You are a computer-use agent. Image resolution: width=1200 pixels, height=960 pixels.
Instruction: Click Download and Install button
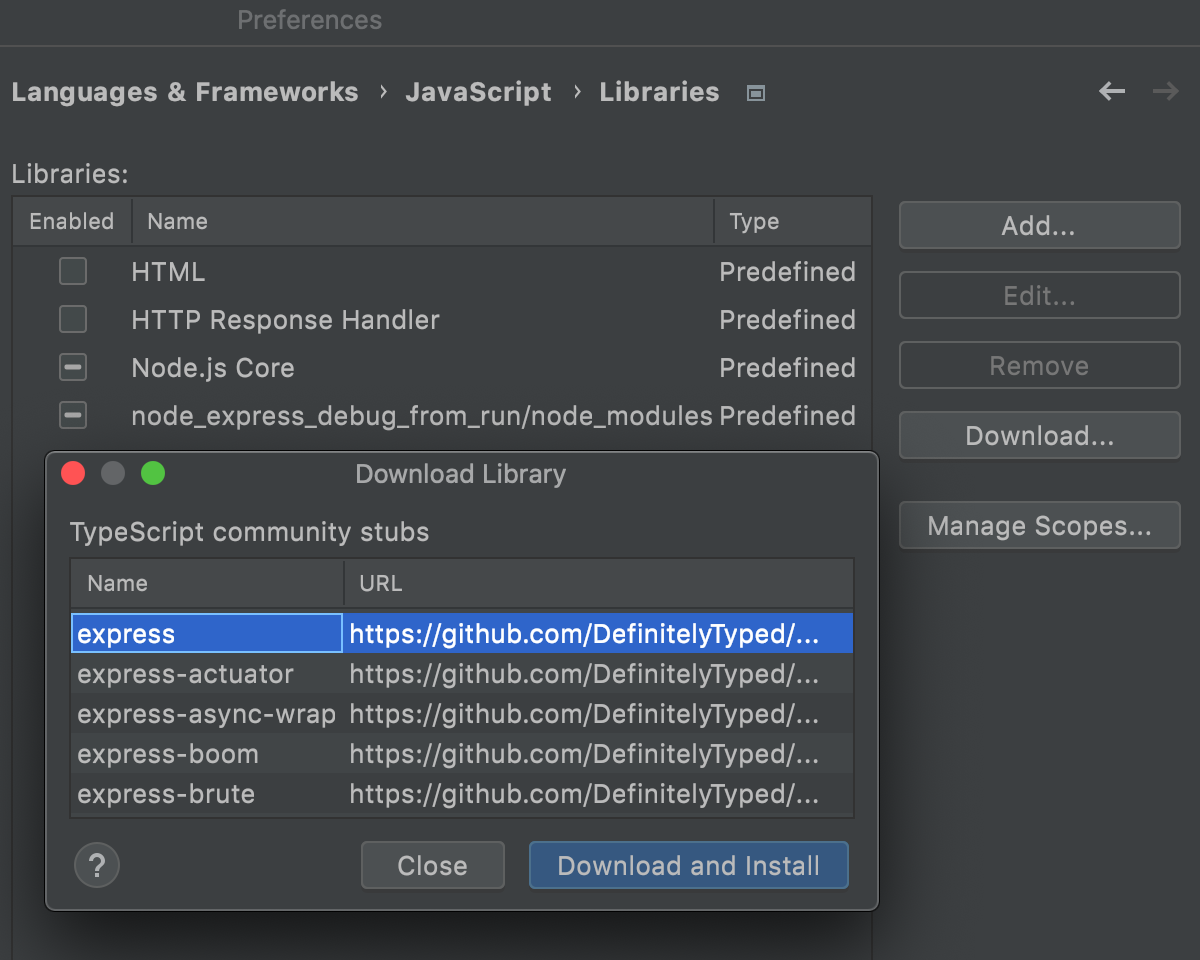click(688, 865)
